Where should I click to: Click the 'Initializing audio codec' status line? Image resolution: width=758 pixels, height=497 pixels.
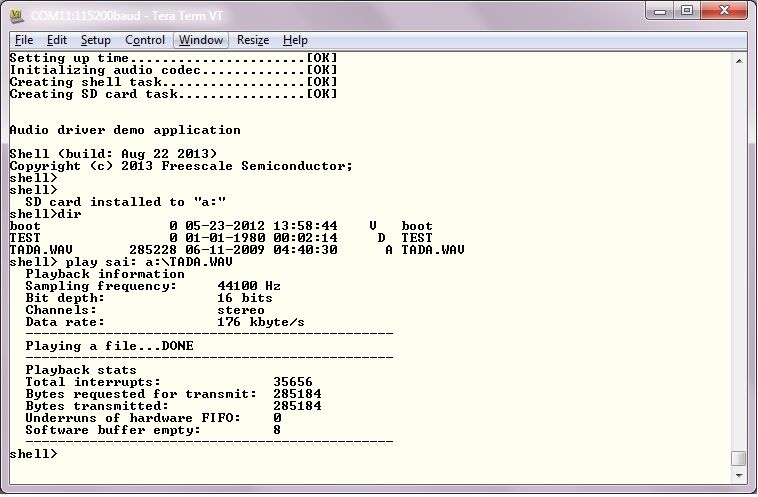(173, 70)
